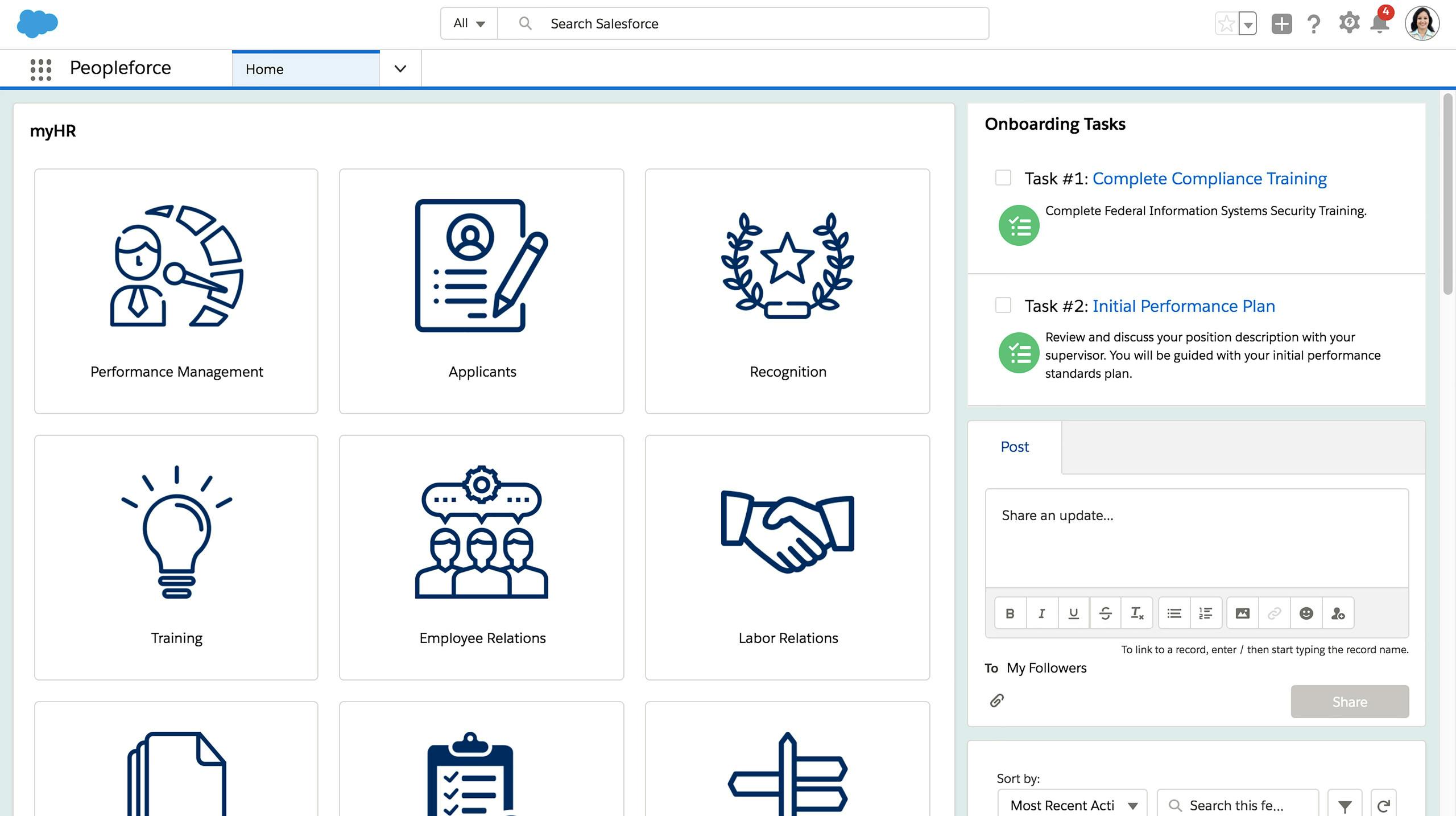This screenshot has width=1456, height=816.
Task: Click green task icon for Performance Plan
Action: point(1019,353)
